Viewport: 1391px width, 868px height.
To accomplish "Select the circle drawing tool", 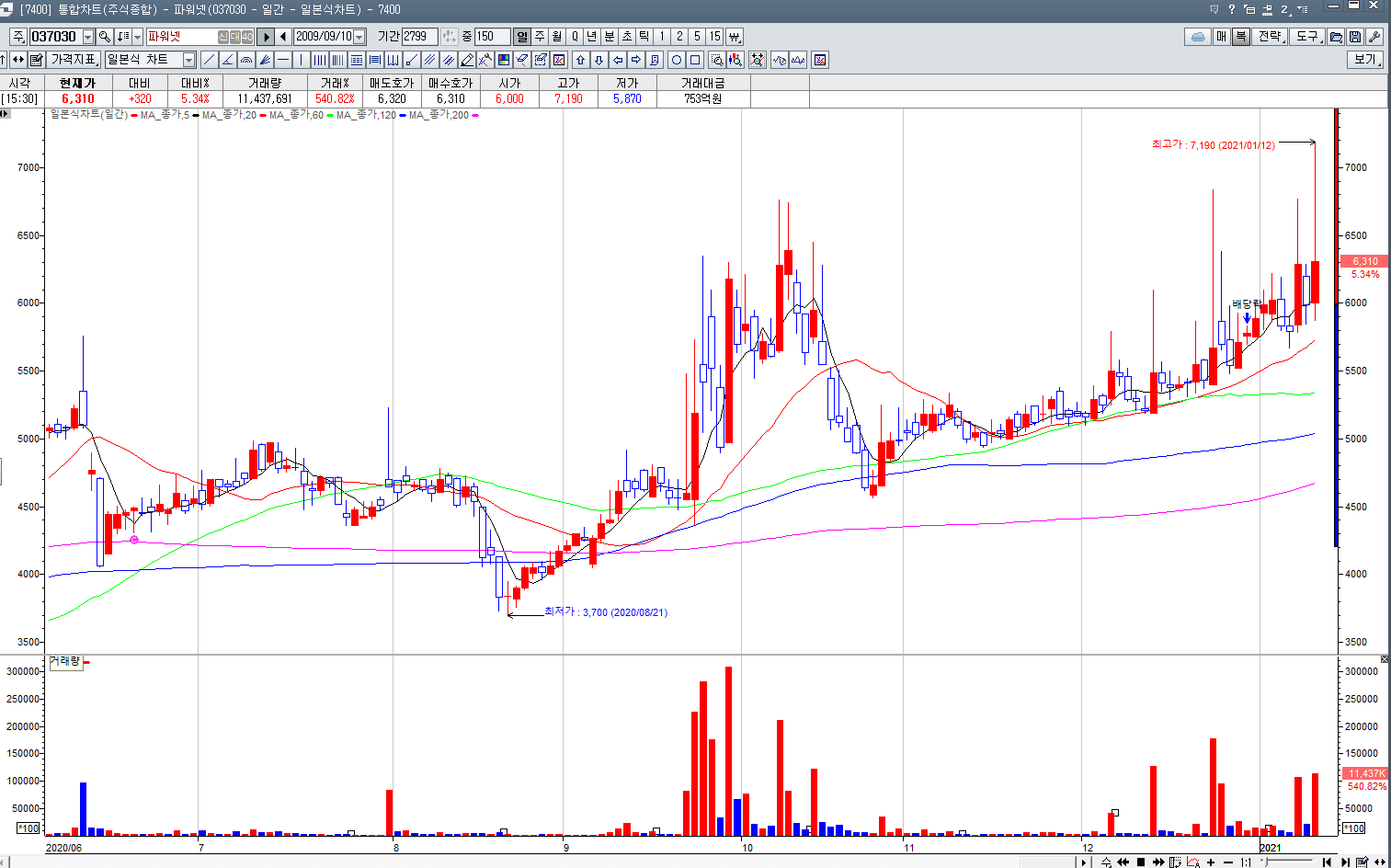I will (677, 60).
